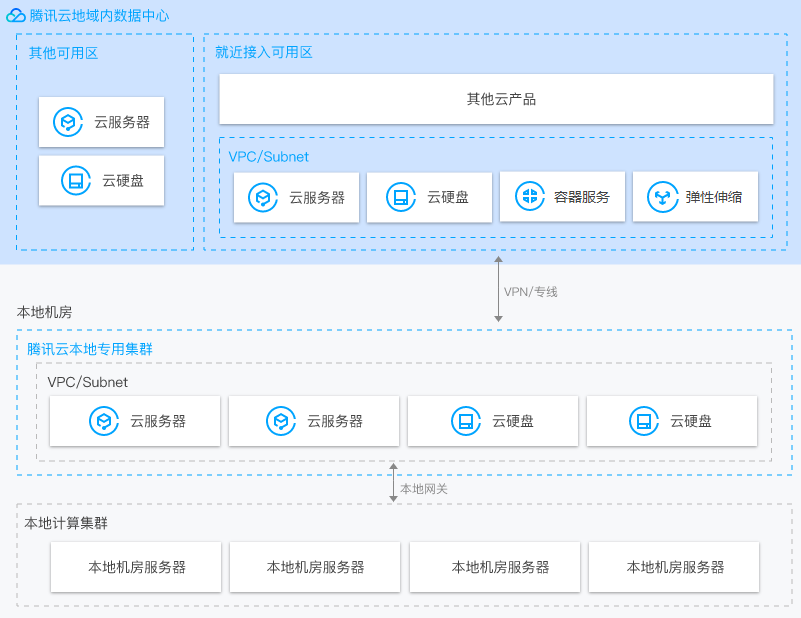801x618 pixels.
Task: Click rightmost 云硬盘 icon in 本地专用集群
Action: tap(644, 421)
